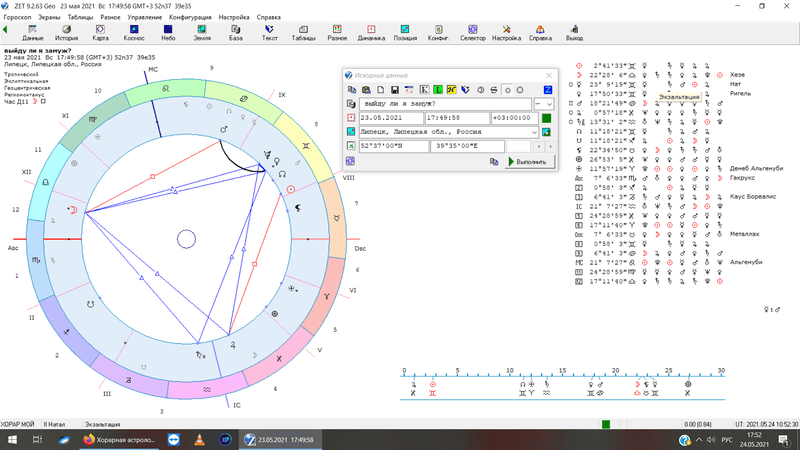
Task: Click the green L icon in dialog
Action: tap(438, 90)
